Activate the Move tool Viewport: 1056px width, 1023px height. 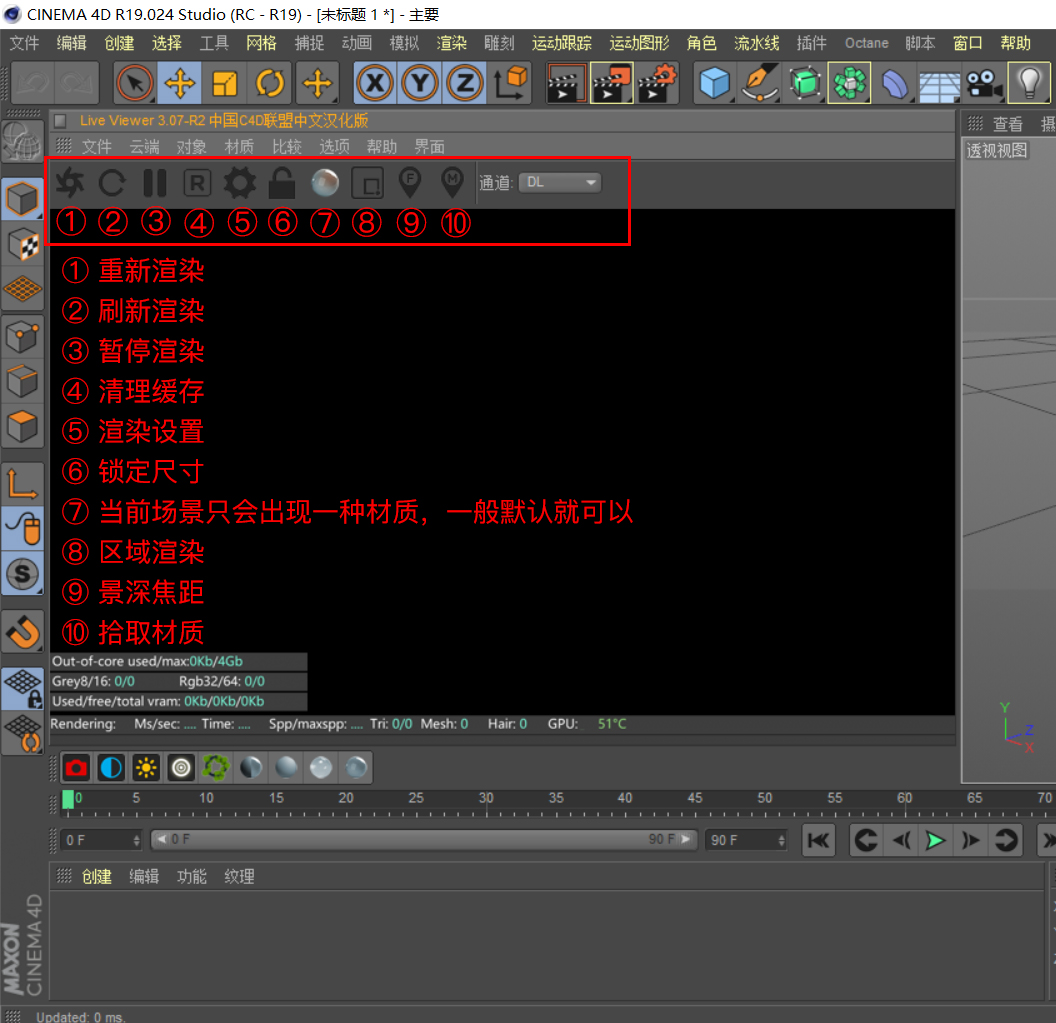click(179, 84)
